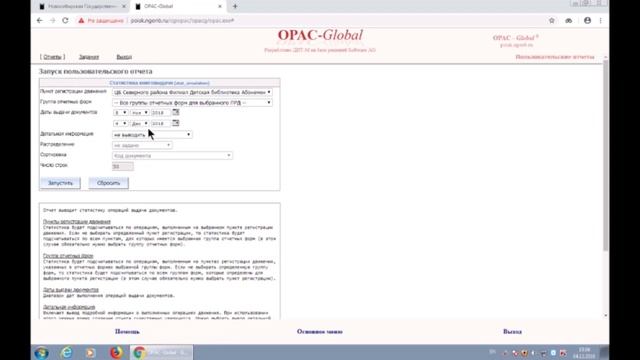
Task: Open calendar picker for the start date
Action: pos(176,112)
